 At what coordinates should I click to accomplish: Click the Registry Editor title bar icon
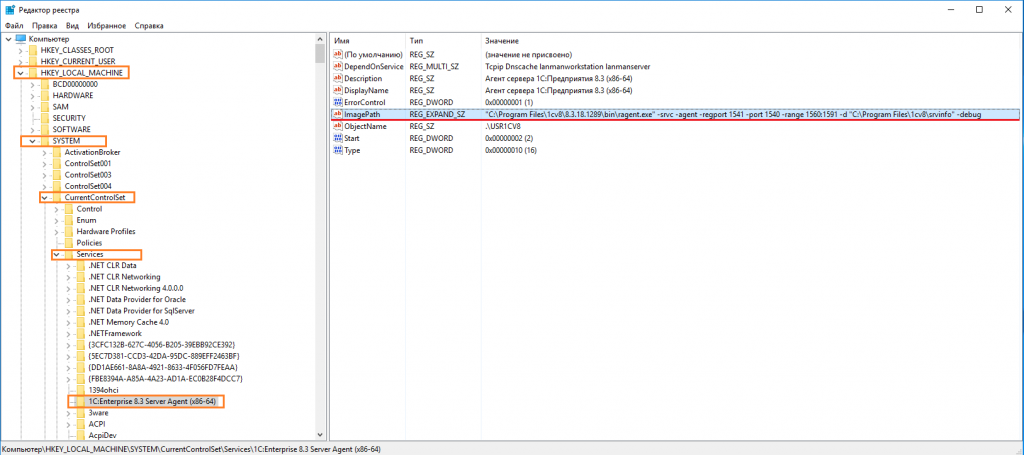[10, 9]
